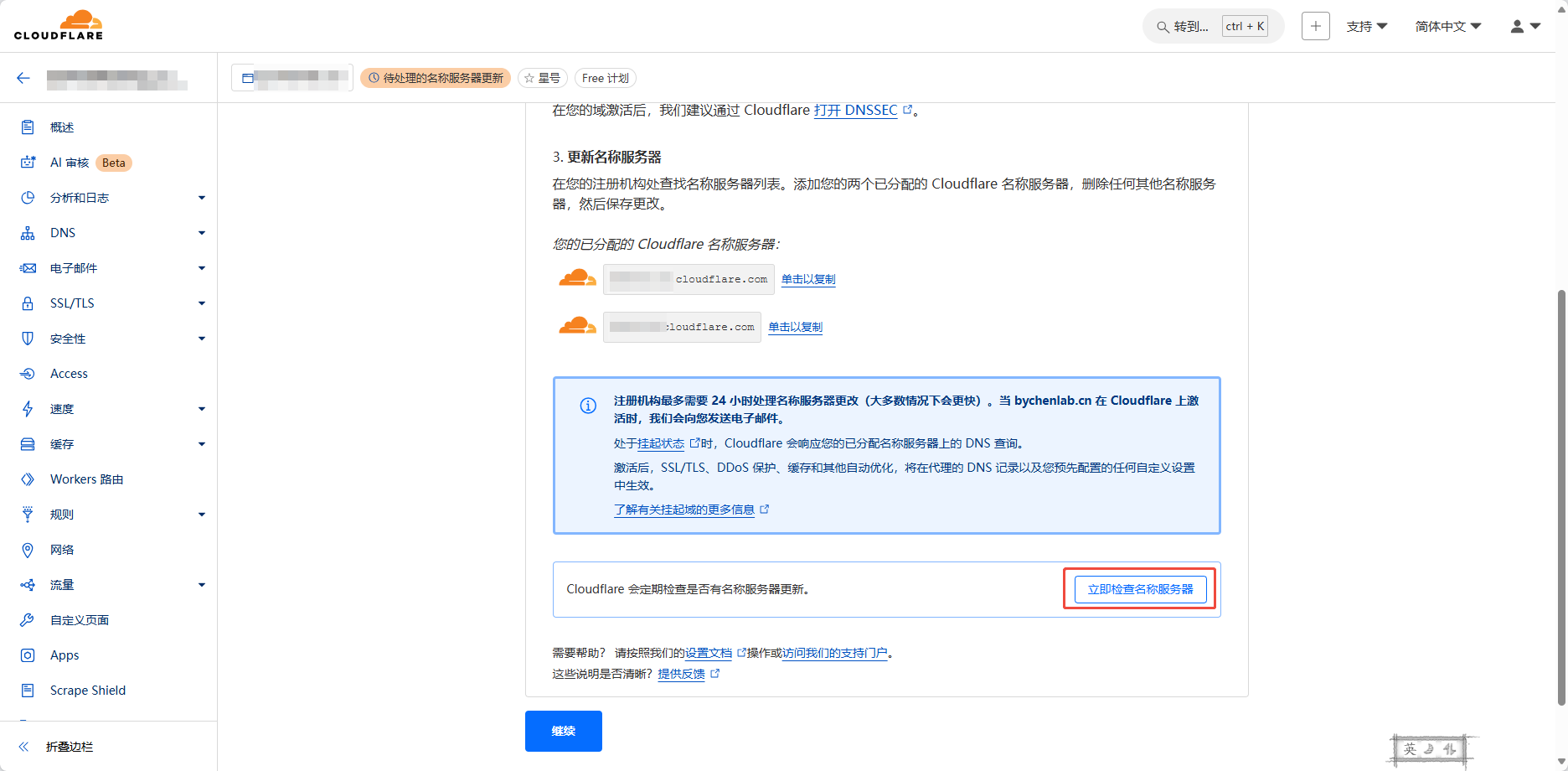Click the info icon in the blue notice
This screenshot has width=1568, height=771.
point(589,406)
